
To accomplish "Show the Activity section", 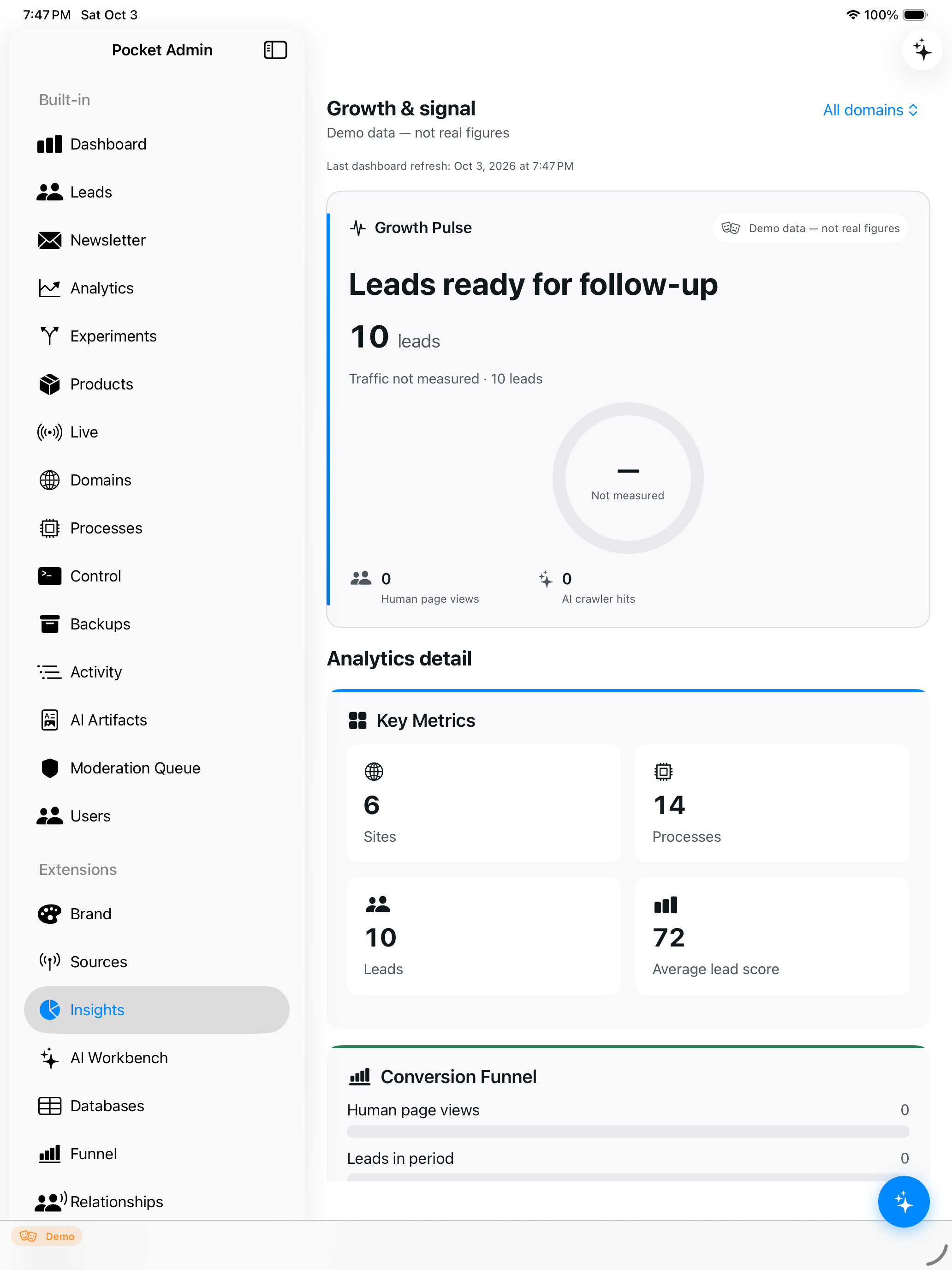I will (156, 672).
